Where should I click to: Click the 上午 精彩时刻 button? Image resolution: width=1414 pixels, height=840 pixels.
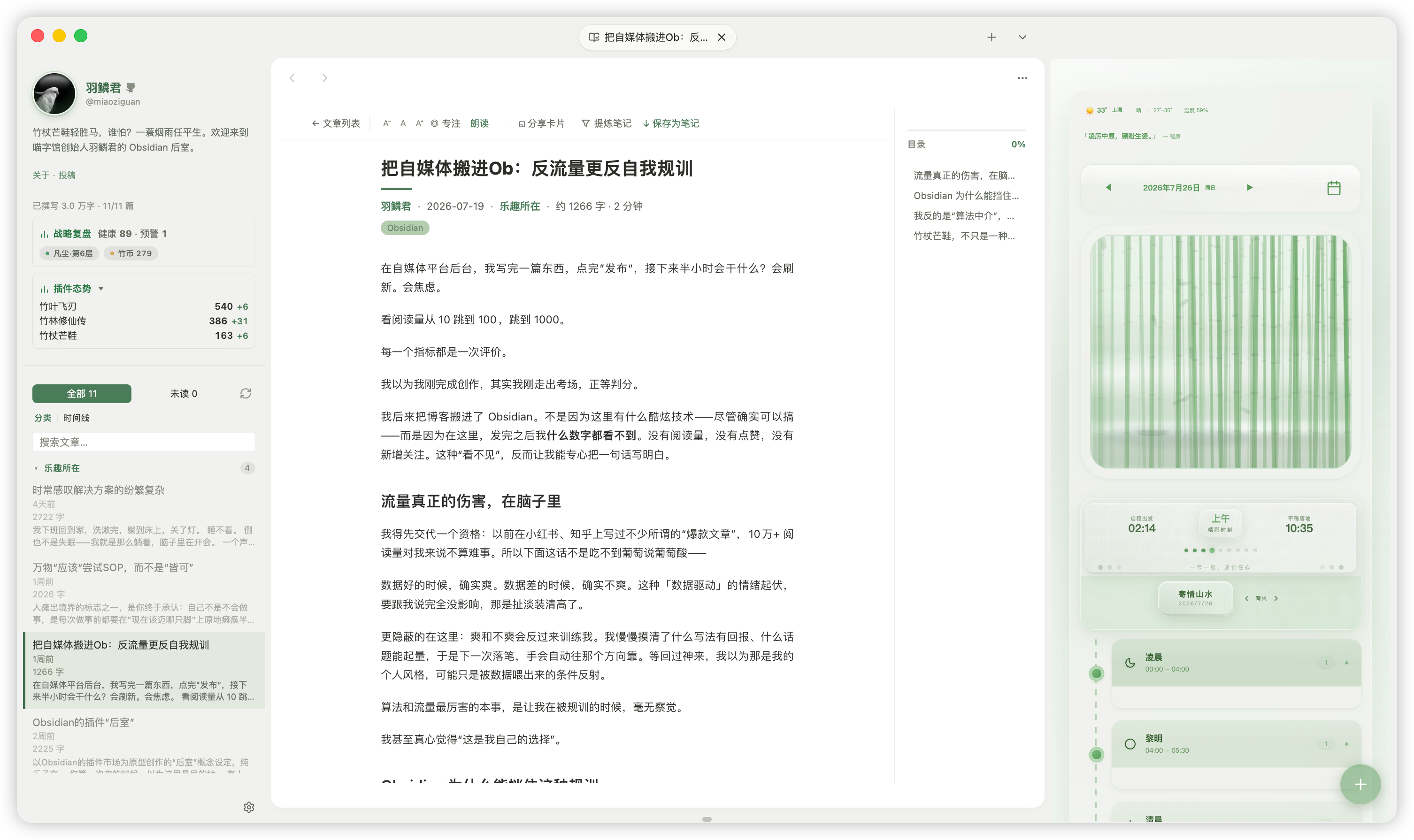pyautogui.click(x=1220, y=523)
